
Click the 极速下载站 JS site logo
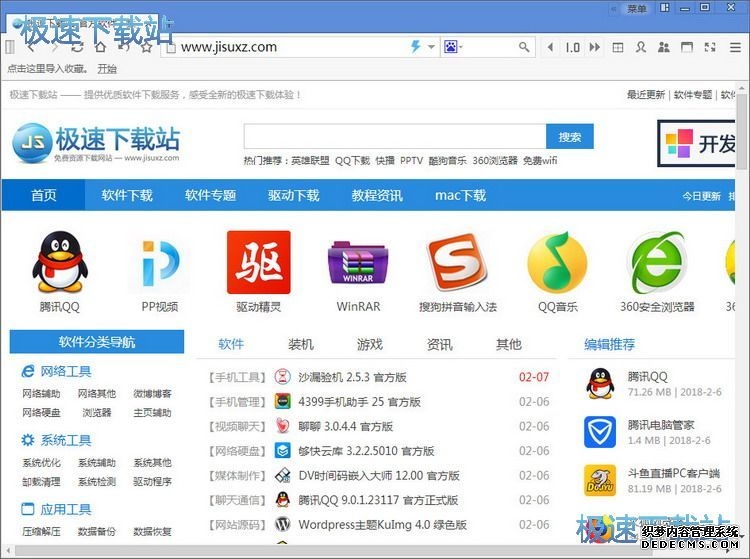[96, 142]
